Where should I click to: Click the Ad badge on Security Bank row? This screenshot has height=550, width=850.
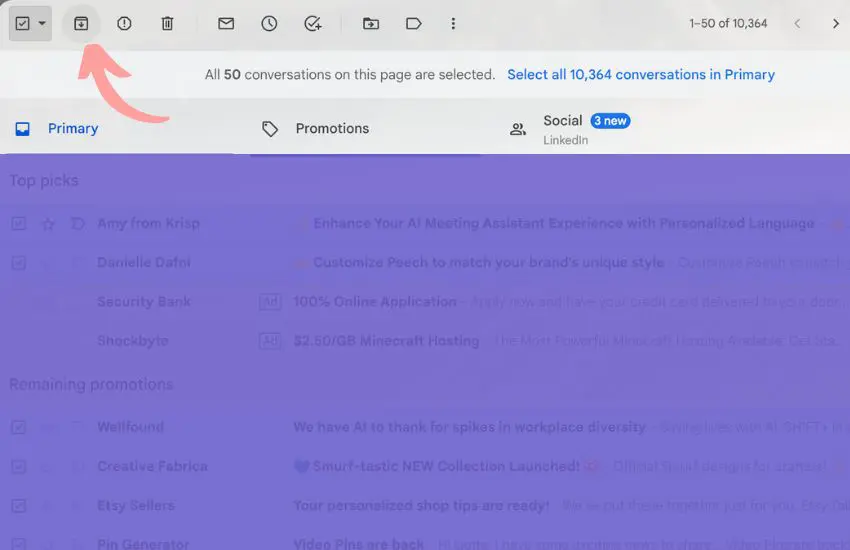270,302
